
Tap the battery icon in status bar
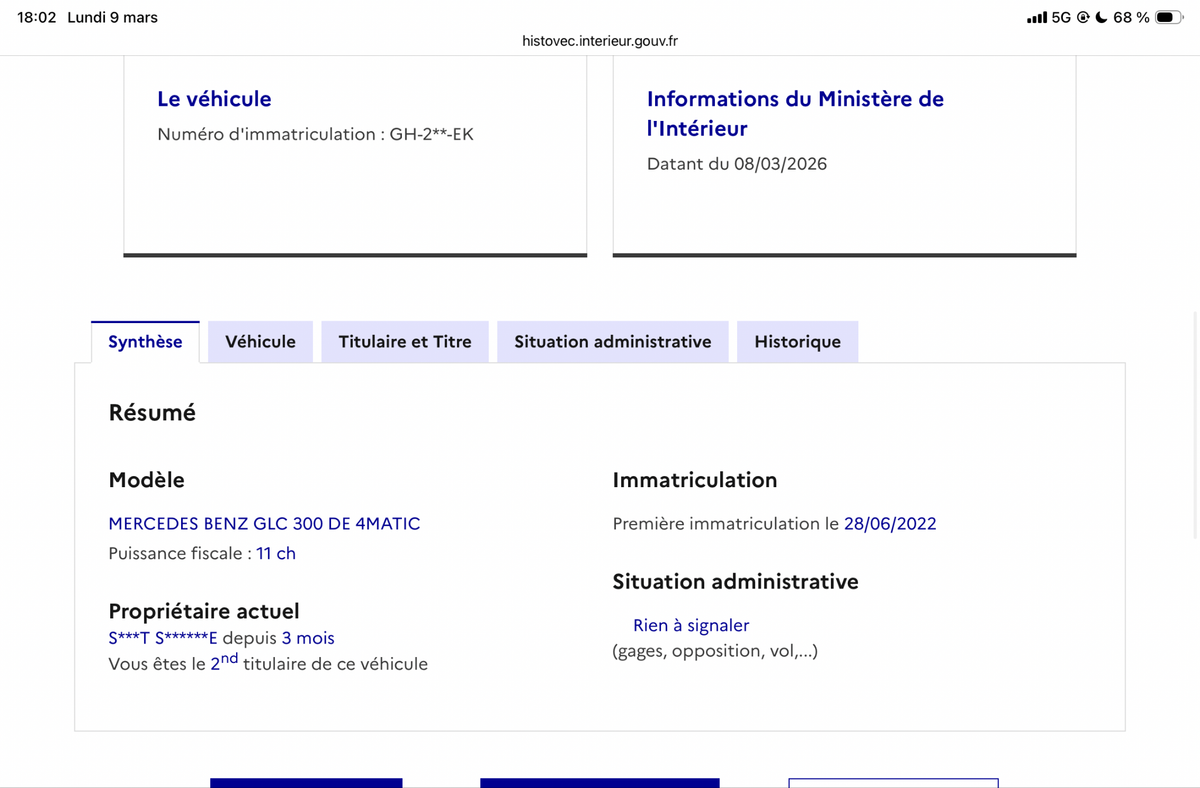point(1169,17)
